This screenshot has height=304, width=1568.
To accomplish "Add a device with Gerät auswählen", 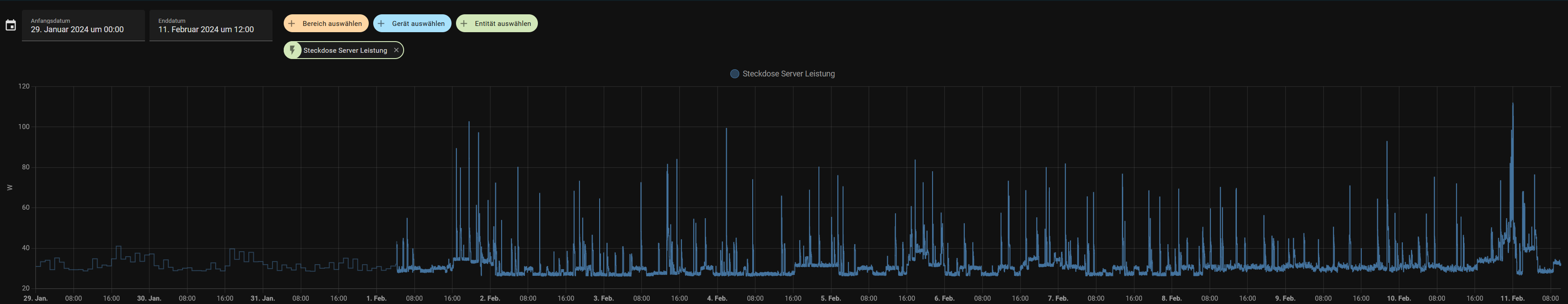I will [x=412, y=24].
